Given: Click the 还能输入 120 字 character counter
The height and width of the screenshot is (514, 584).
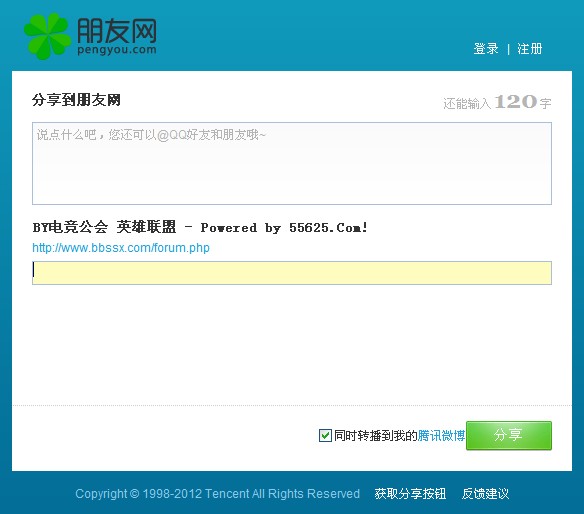Looking at the screenshot, I should click(x=497, y=102).
